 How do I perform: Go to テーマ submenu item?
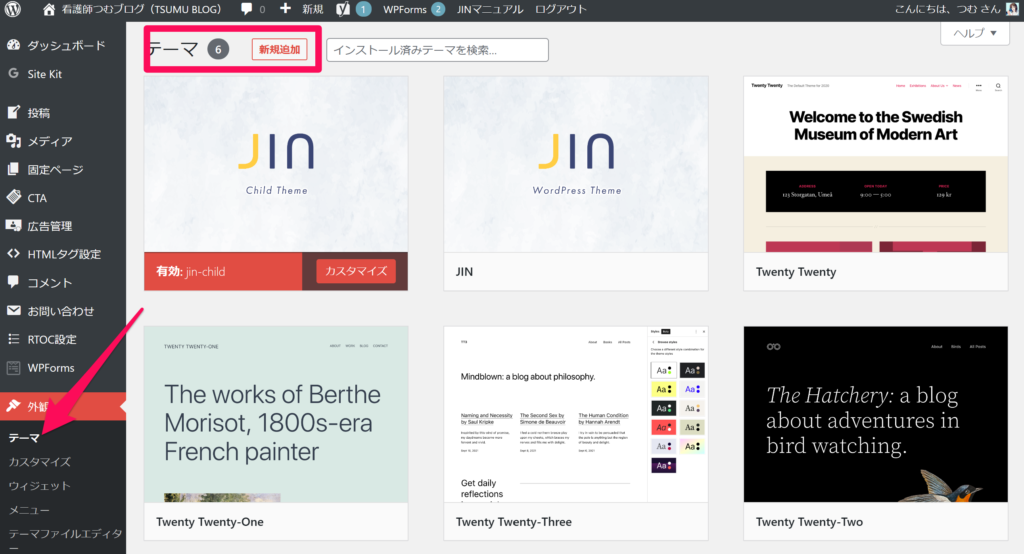pos(24,438)
